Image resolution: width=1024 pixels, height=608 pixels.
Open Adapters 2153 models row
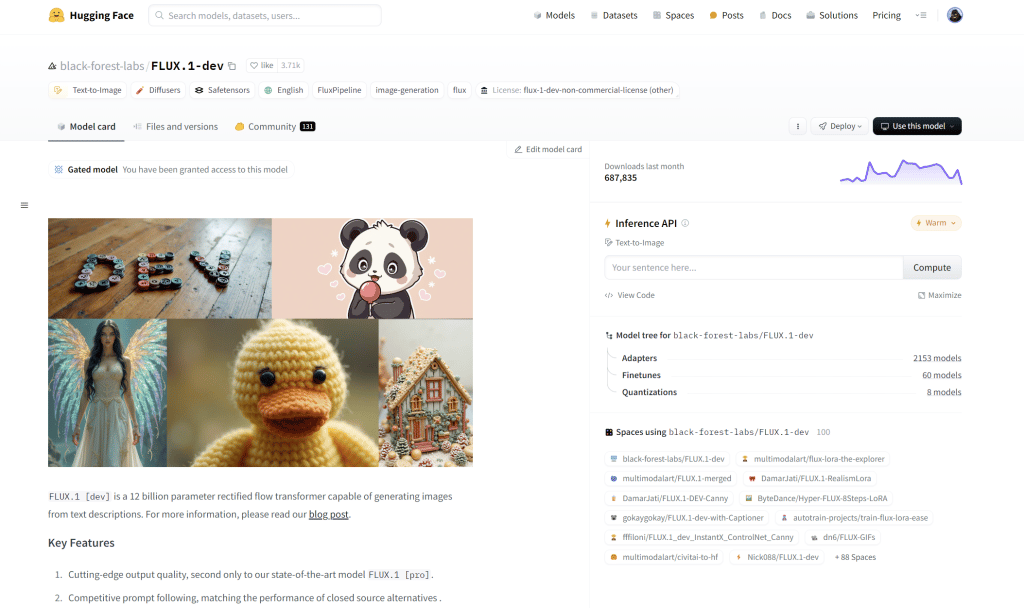coord(791,359)
